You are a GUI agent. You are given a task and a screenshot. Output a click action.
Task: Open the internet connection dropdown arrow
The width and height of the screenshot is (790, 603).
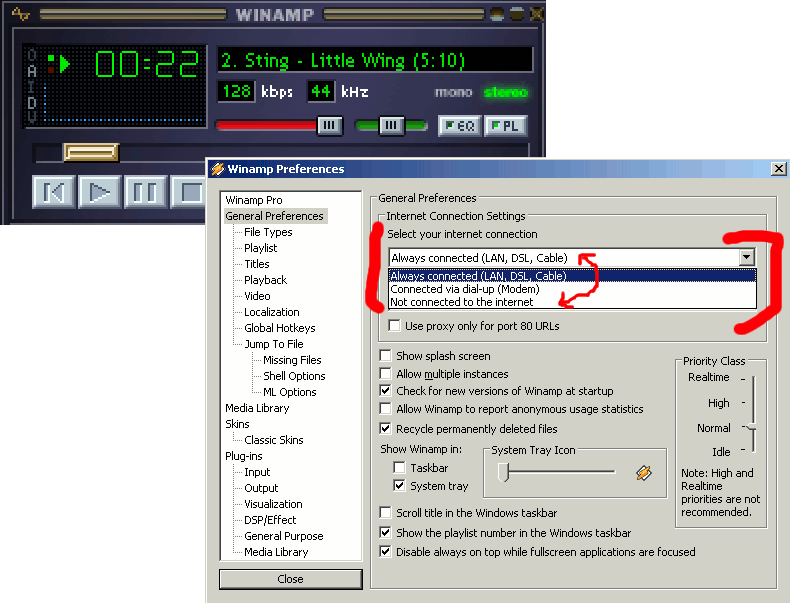[x=747, y=257]
